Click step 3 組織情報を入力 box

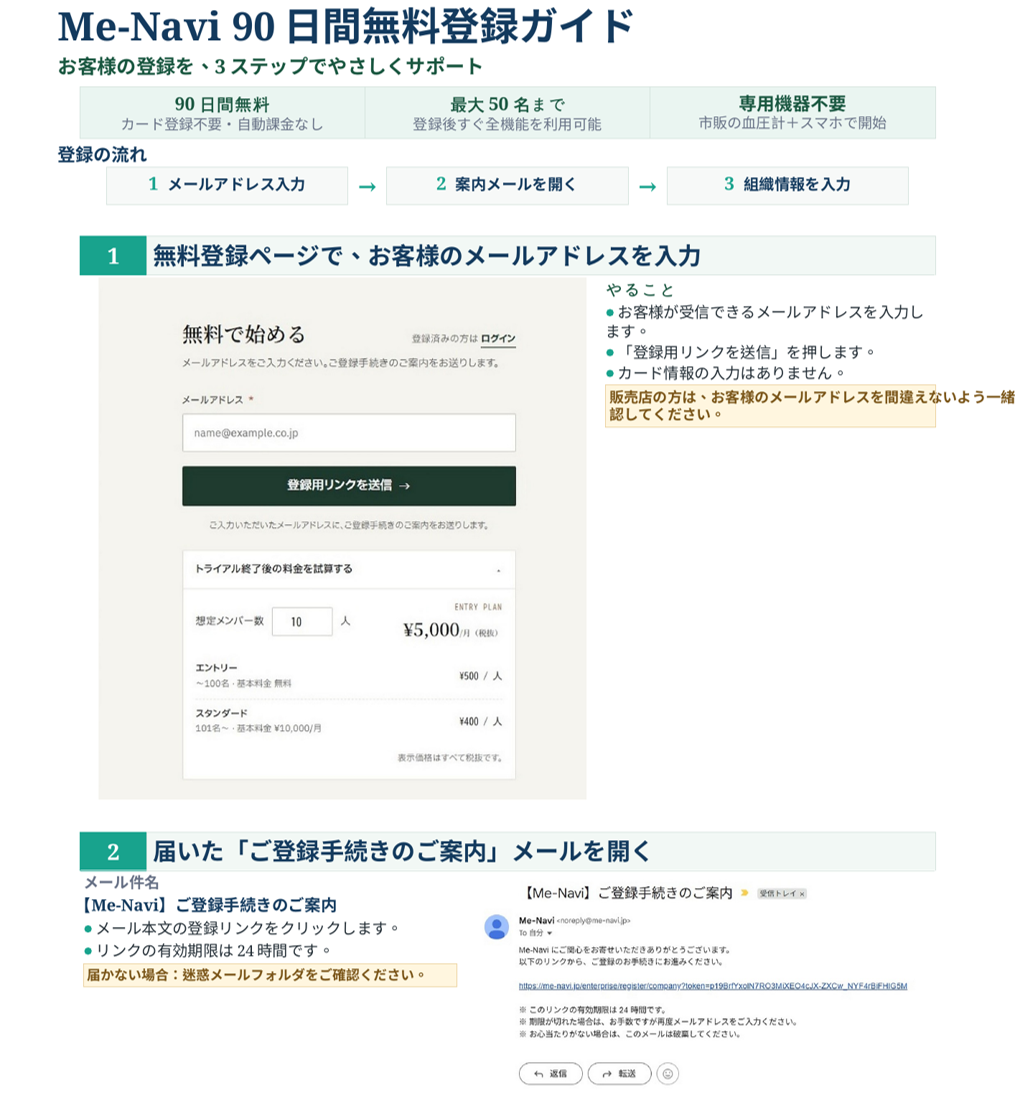[787, 185]
